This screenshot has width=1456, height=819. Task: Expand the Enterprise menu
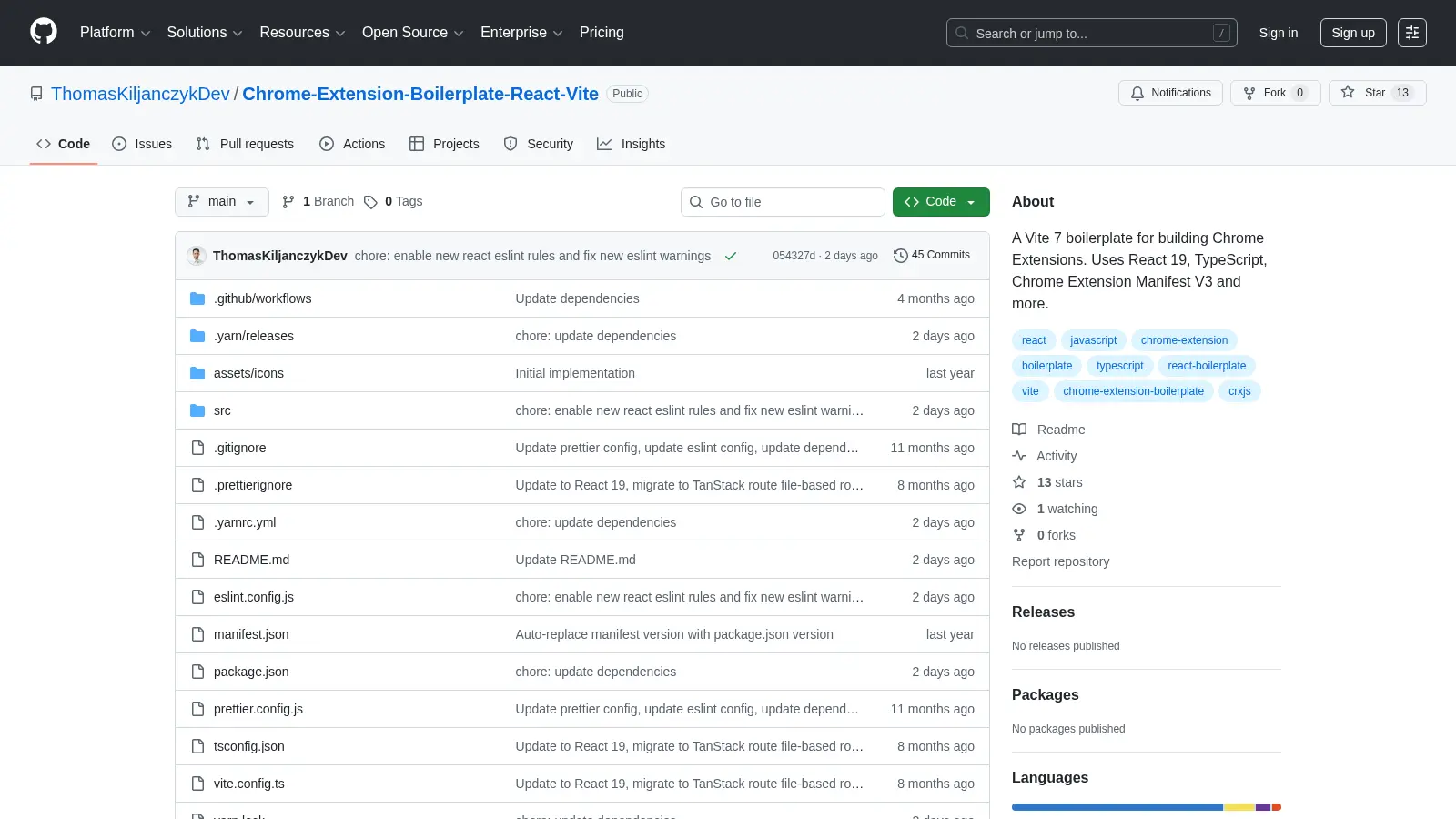[x=521, y=33]
